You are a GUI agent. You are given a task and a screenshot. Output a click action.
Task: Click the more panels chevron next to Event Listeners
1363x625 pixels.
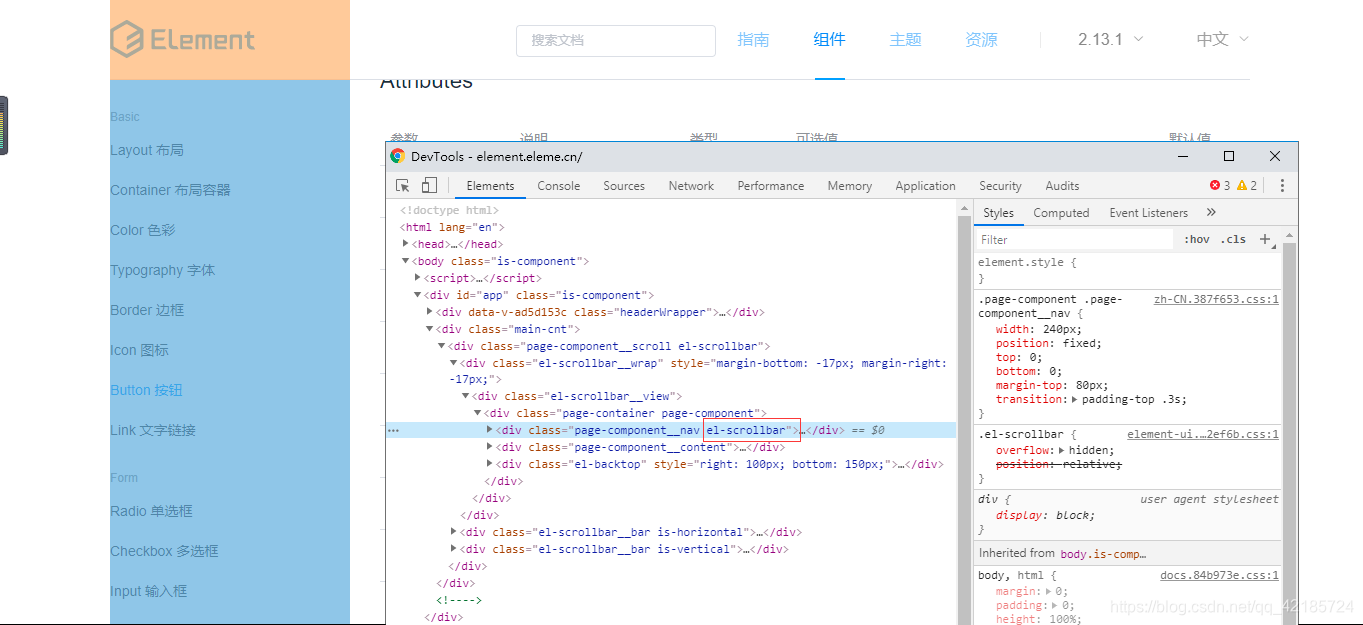tap(1210, 212)
